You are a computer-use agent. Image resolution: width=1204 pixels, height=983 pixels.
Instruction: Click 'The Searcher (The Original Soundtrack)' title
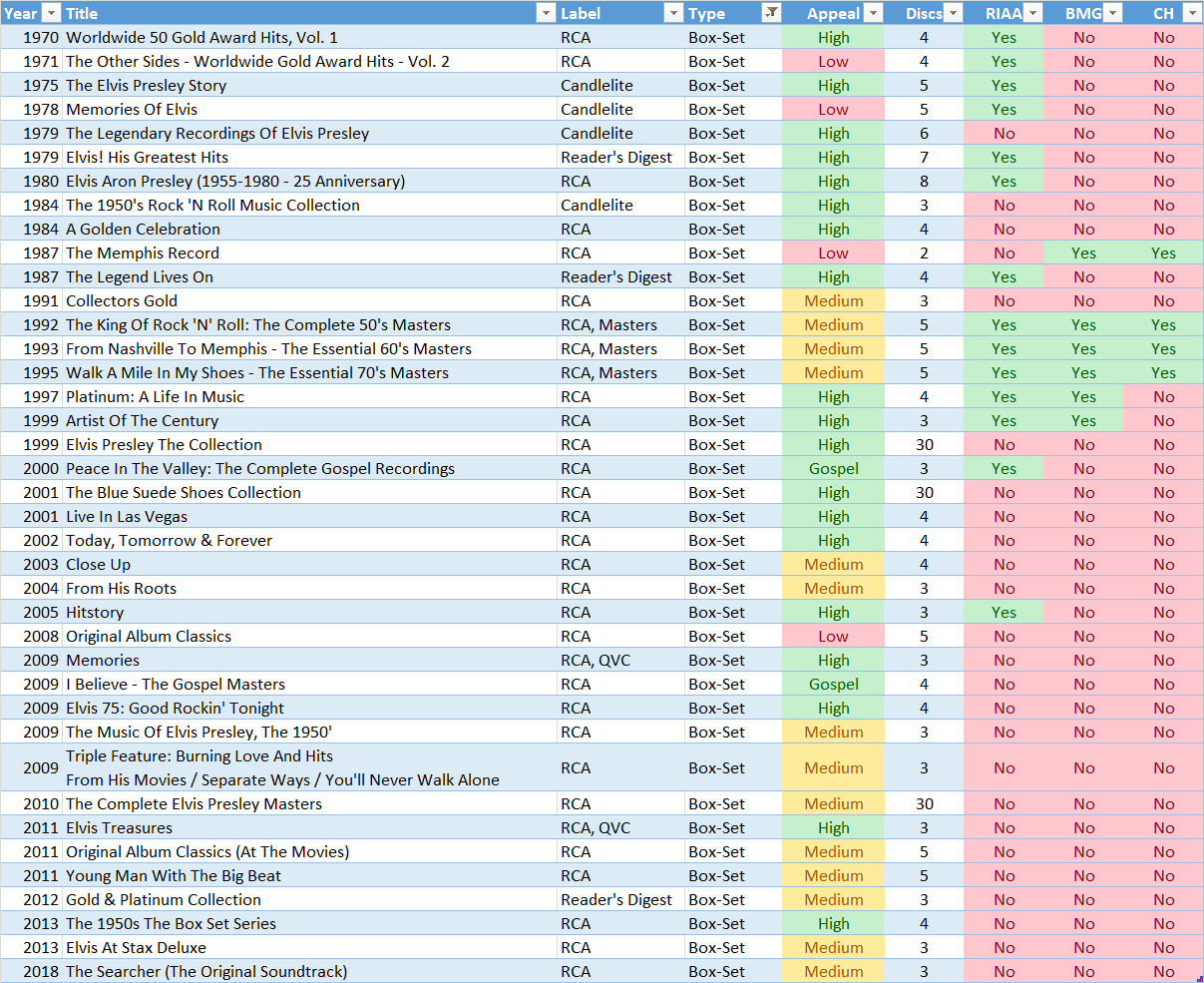point(206,971)
